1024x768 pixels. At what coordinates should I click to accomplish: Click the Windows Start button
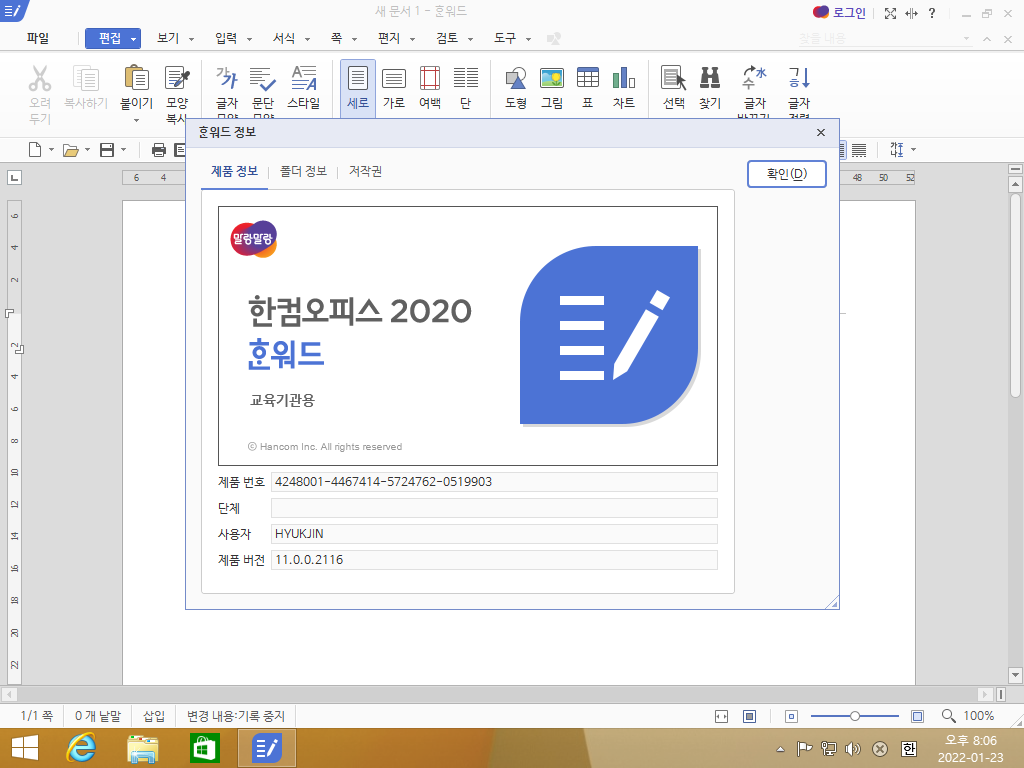[x=25, y=748]
